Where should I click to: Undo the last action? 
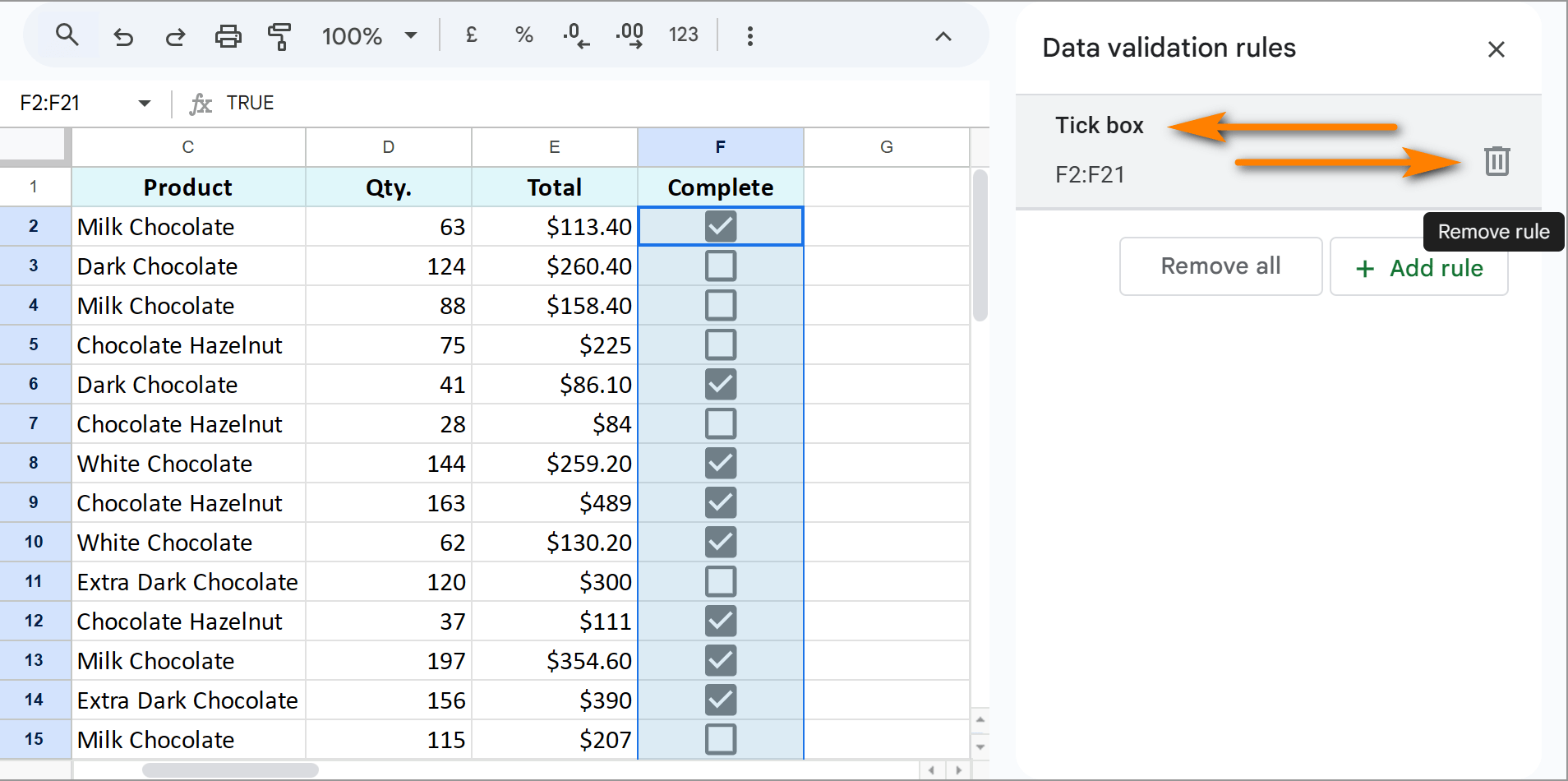pyautogui.click(x=123, y=36)
